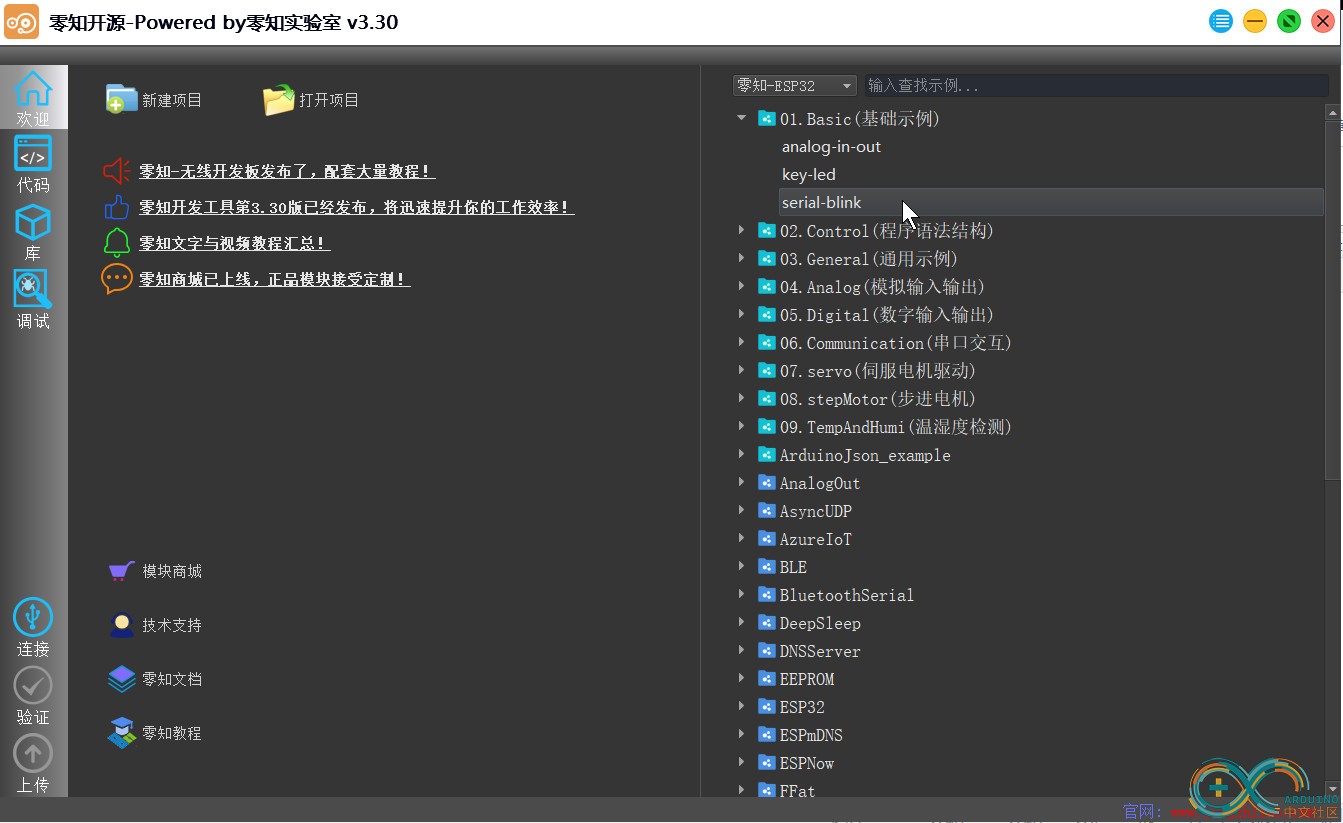
Task: Click the red megaphone announcement icon
Action: [x=117, y=171]
